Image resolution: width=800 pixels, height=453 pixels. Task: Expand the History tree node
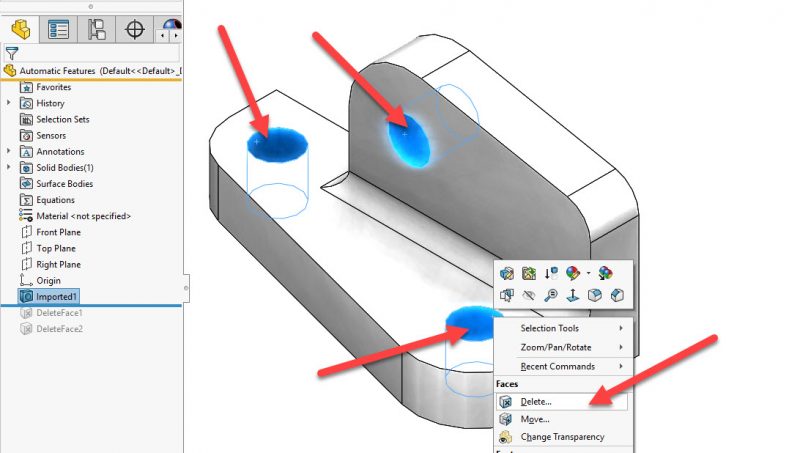(9, 103)
